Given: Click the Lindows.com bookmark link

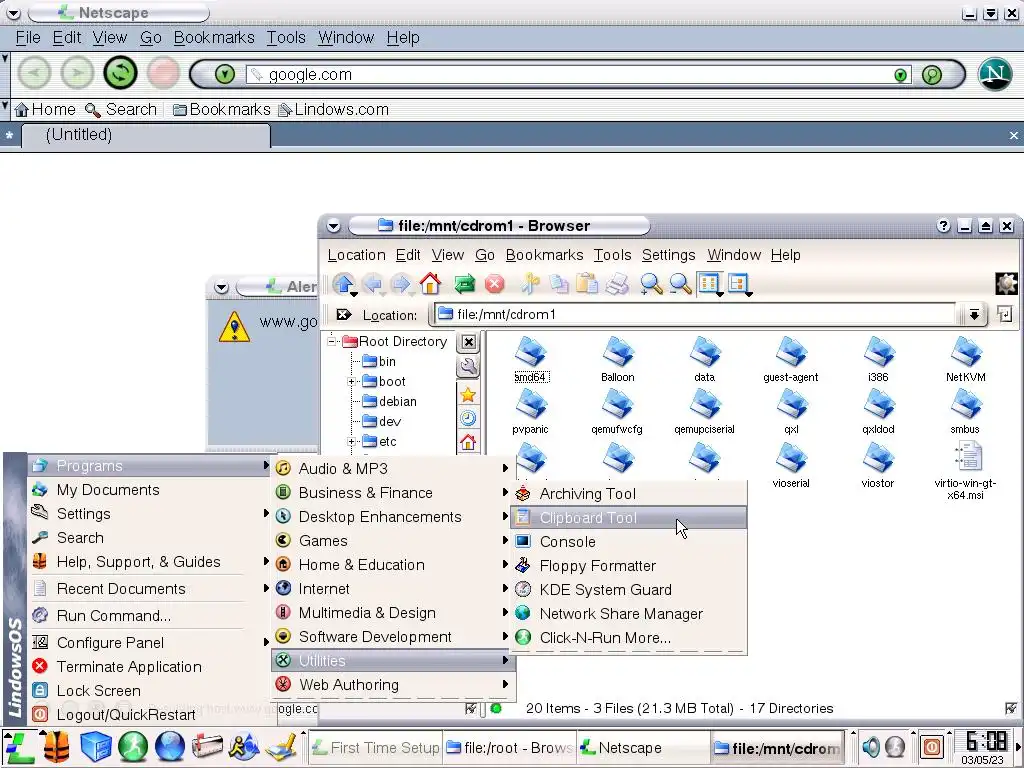Looking at the screenshot, I should coord(334,110).
